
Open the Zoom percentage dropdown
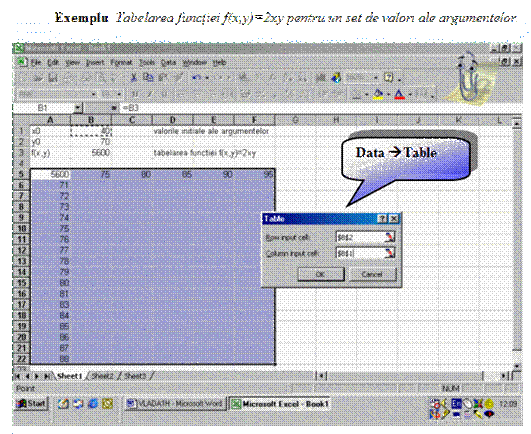tap(376, 78)
